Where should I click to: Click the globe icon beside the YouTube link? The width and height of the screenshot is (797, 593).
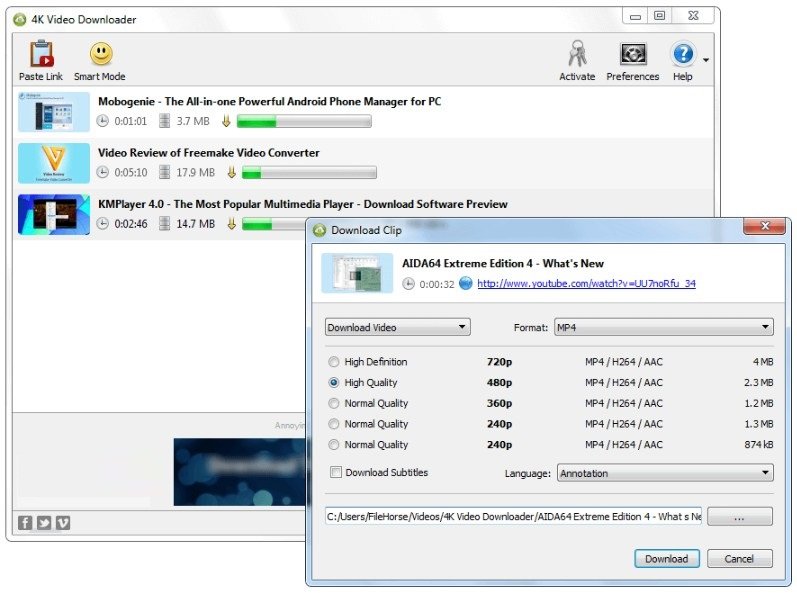click(466, 284)
